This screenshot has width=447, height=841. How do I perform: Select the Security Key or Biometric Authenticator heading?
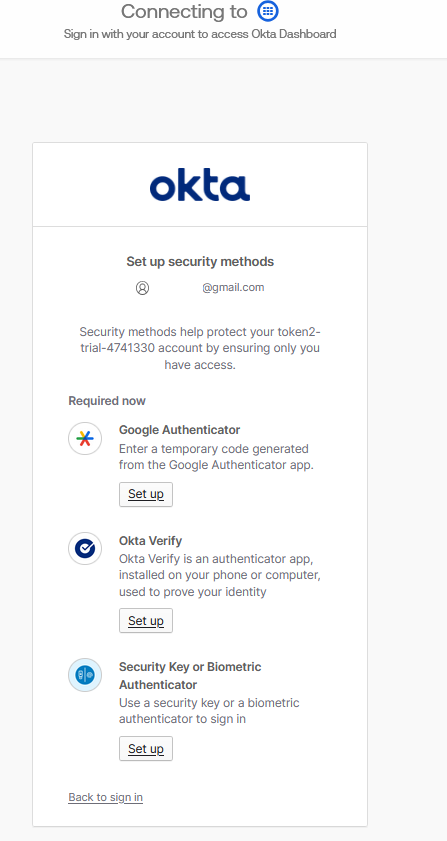click(x=190, y=676)
